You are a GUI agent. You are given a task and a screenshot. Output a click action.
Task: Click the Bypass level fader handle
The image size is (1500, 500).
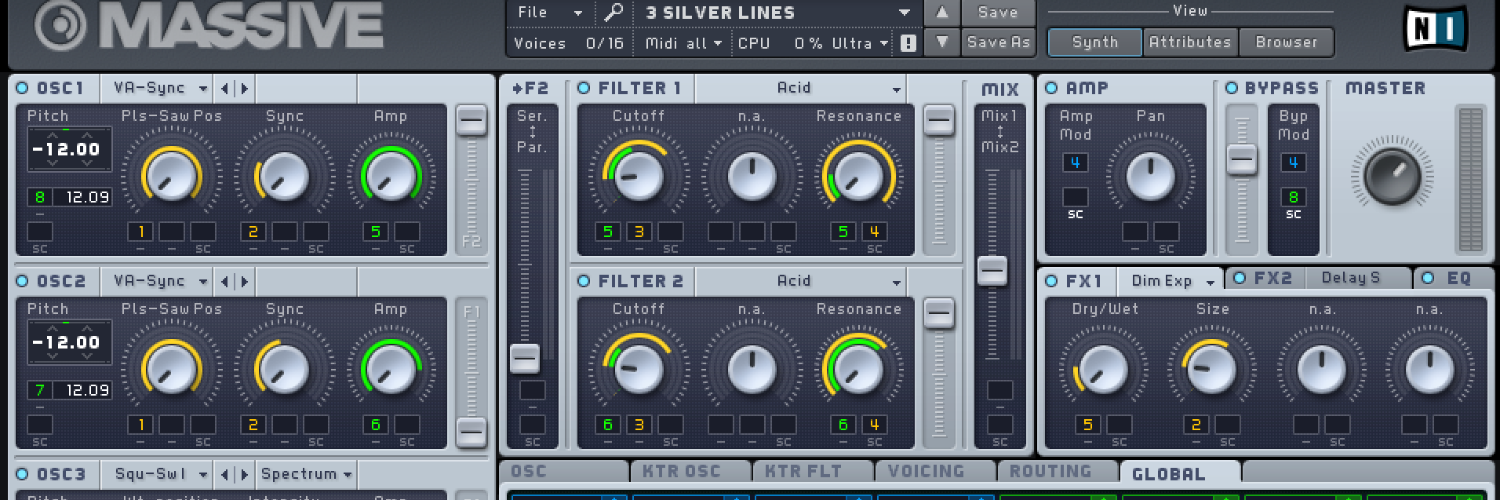coord(1242,159)
